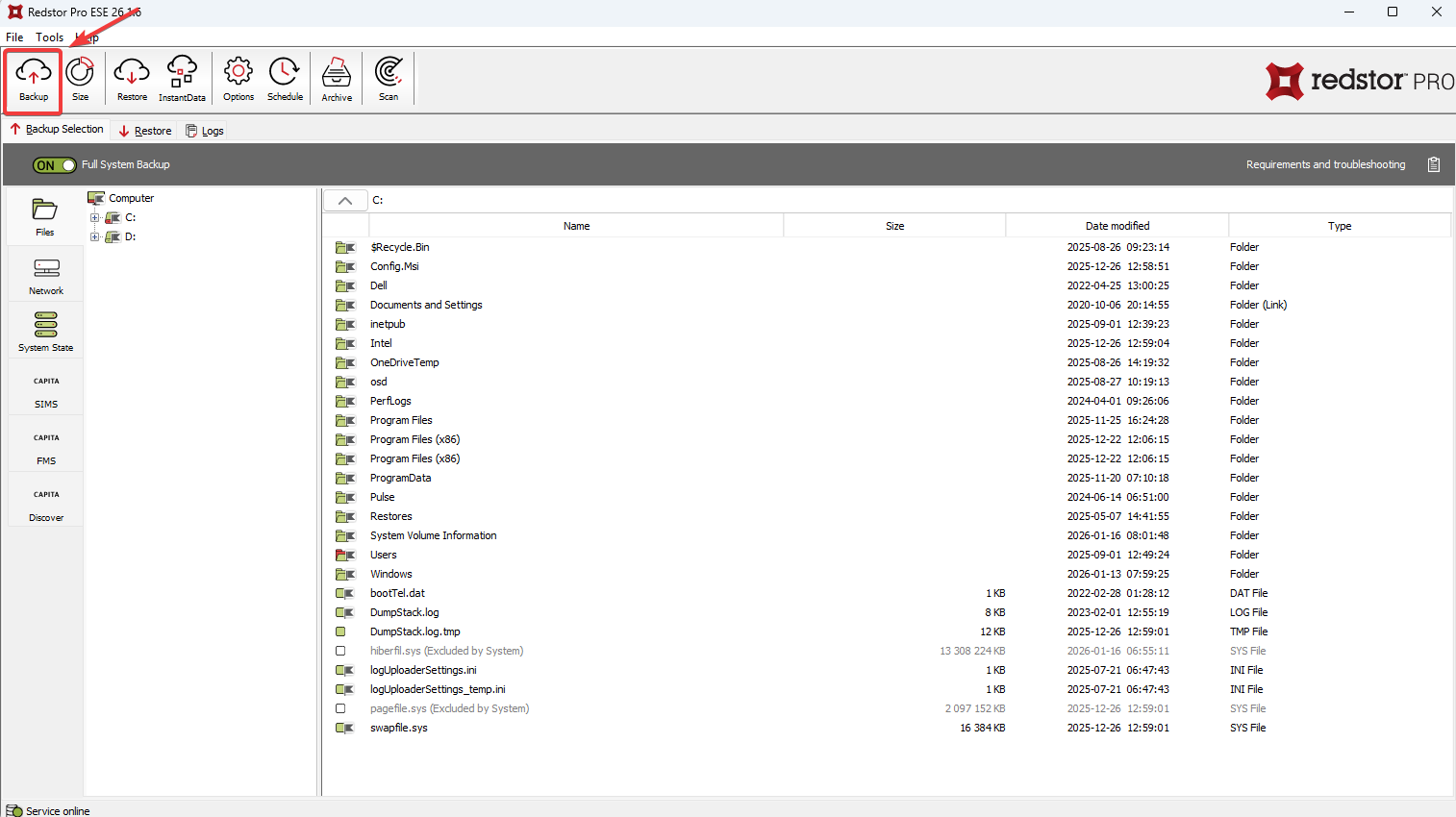Go up one level with chevron button
This screenshot has width=1456, height=817.
[x=345, y=200]
